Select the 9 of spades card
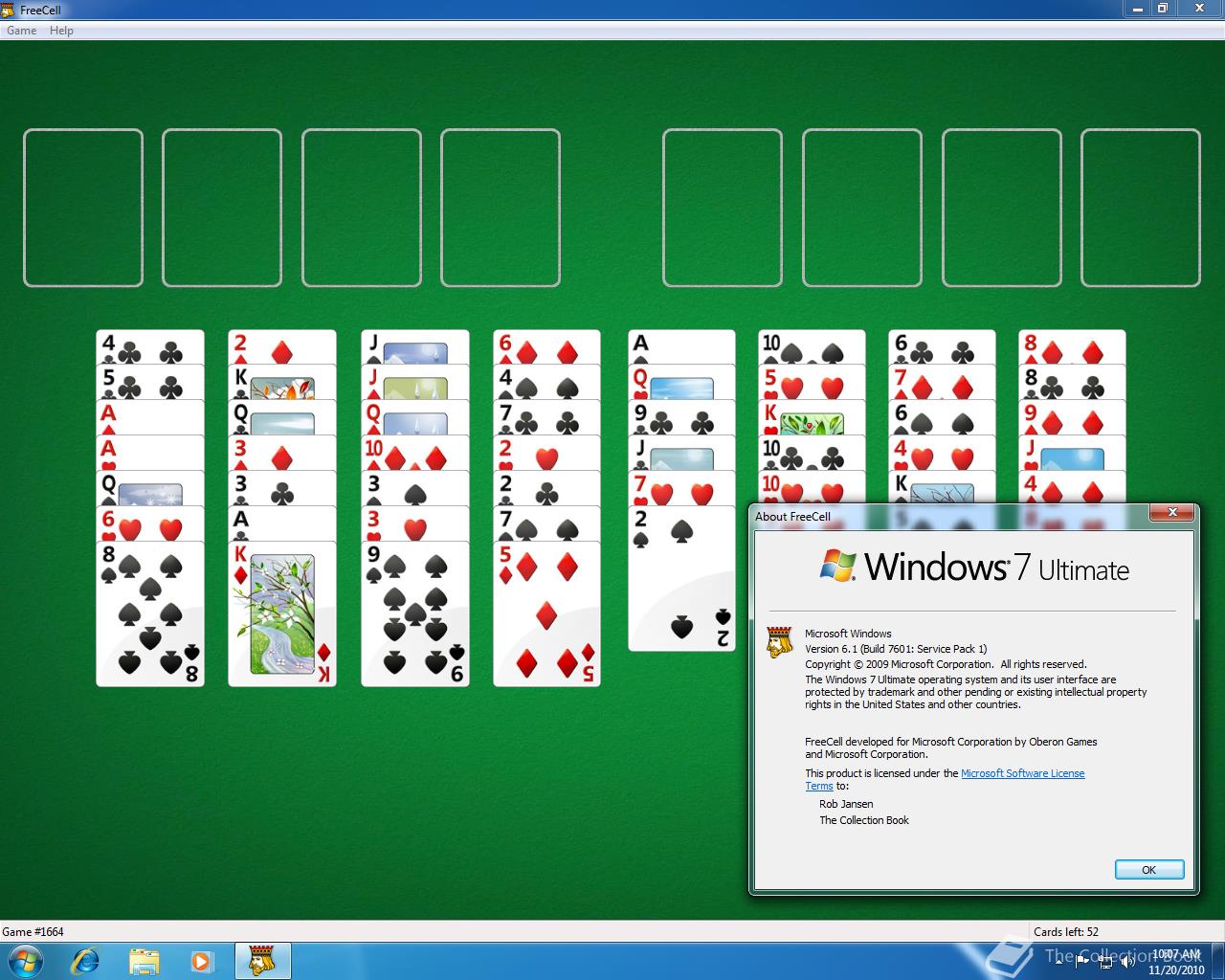This screenshot has height=980, width=1225. tap(415, 614)
